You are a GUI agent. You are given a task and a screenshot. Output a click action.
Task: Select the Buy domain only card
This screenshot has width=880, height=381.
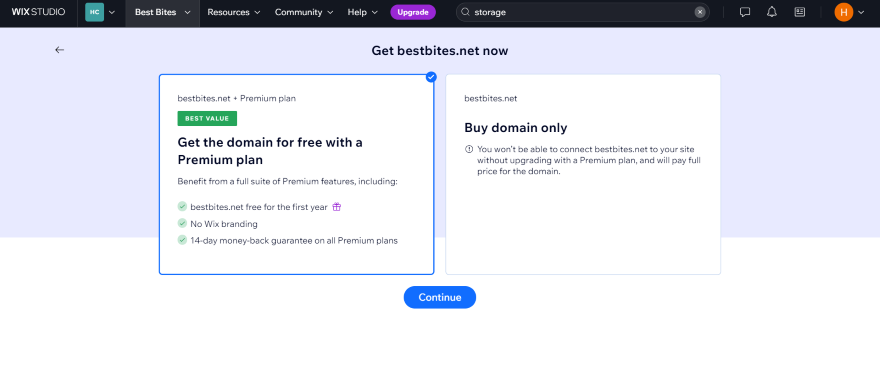[x=583, y=174]
